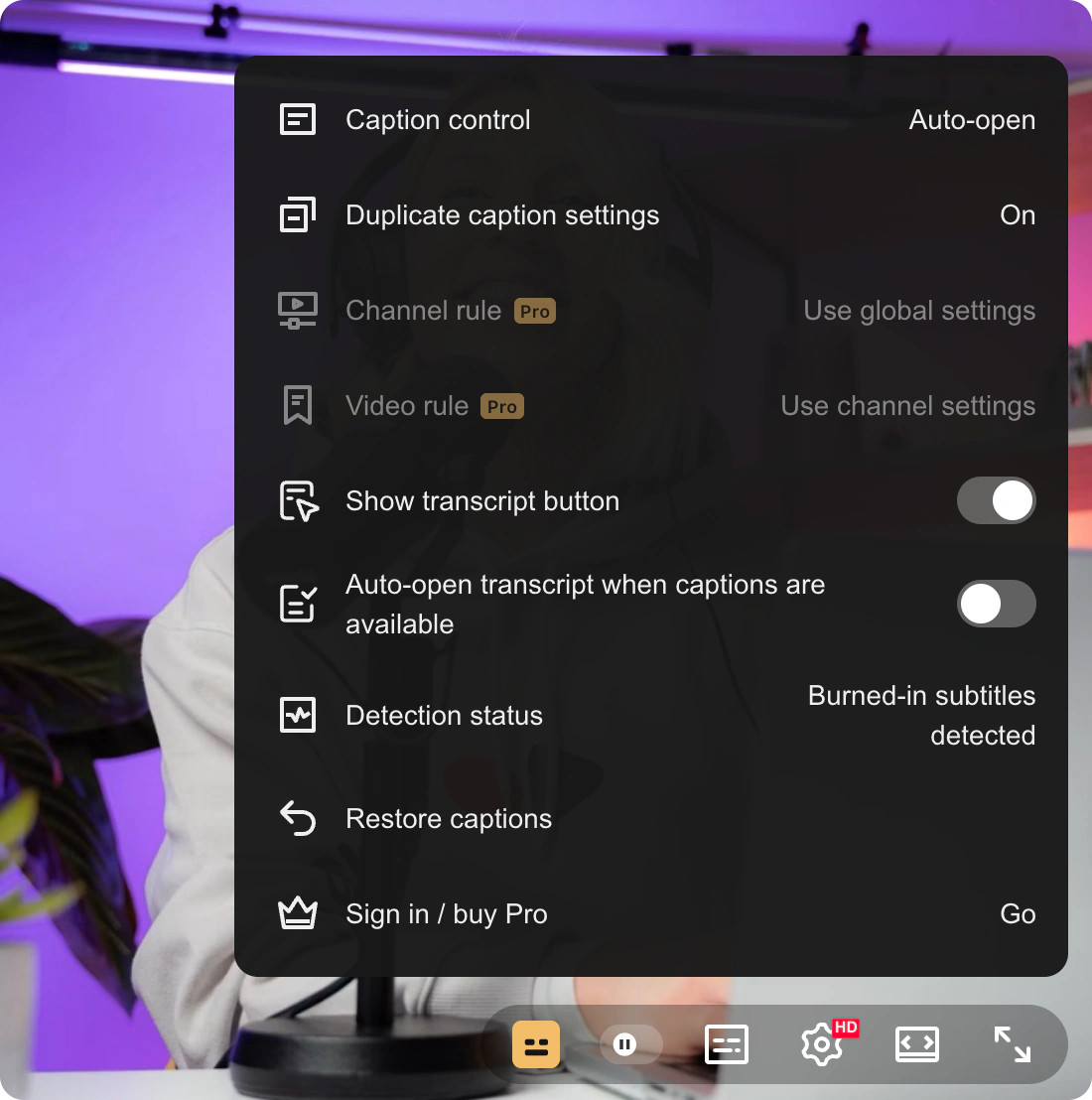Turn off Show transcript button switch

coord(996,501)
